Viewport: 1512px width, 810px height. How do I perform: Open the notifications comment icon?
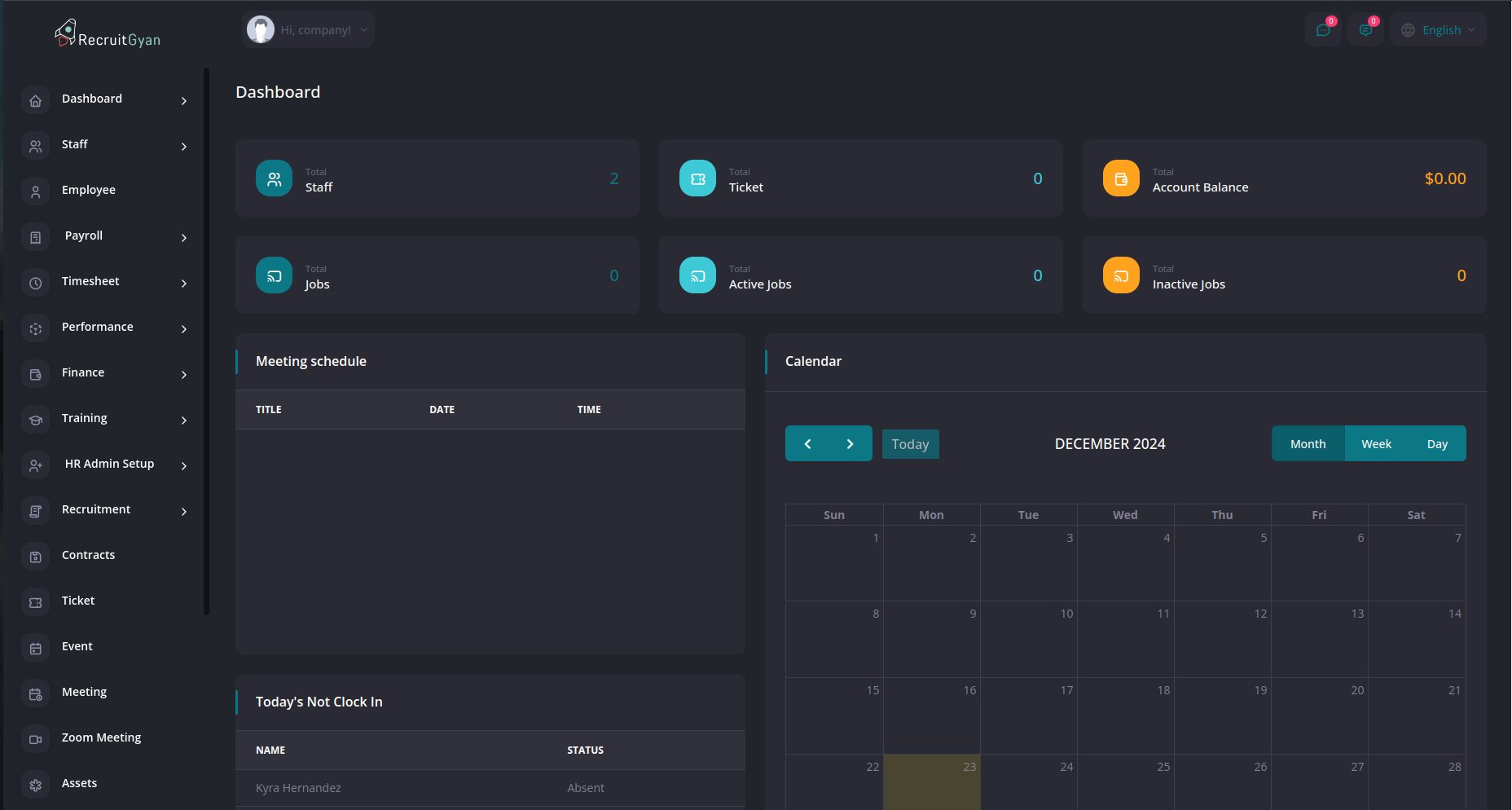pyautogui.click(x=1365, y=30)
